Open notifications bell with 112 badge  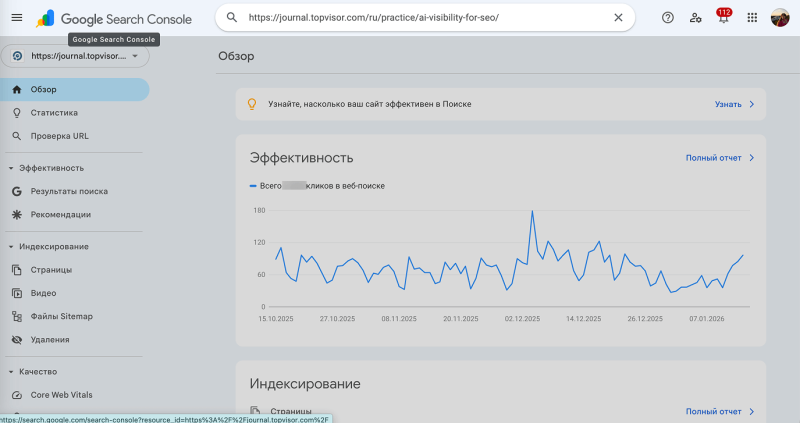[723, 17]
